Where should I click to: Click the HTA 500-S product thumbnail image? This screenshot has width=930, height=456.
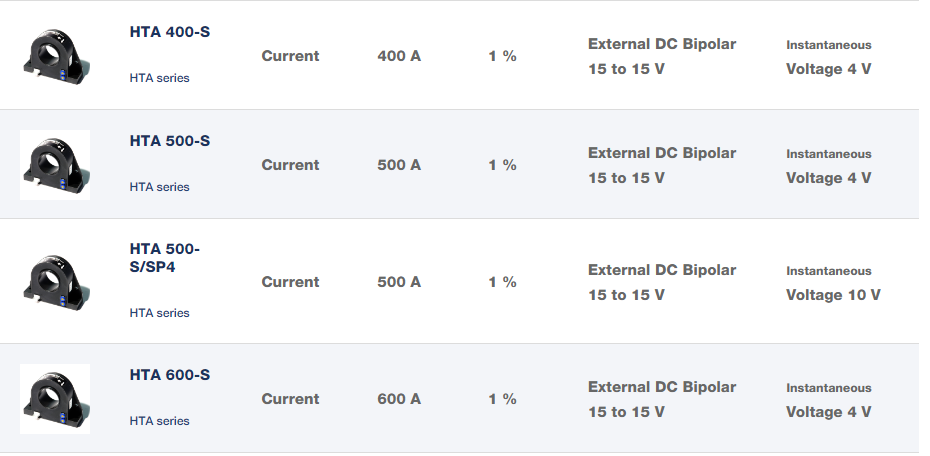[54, 165]
